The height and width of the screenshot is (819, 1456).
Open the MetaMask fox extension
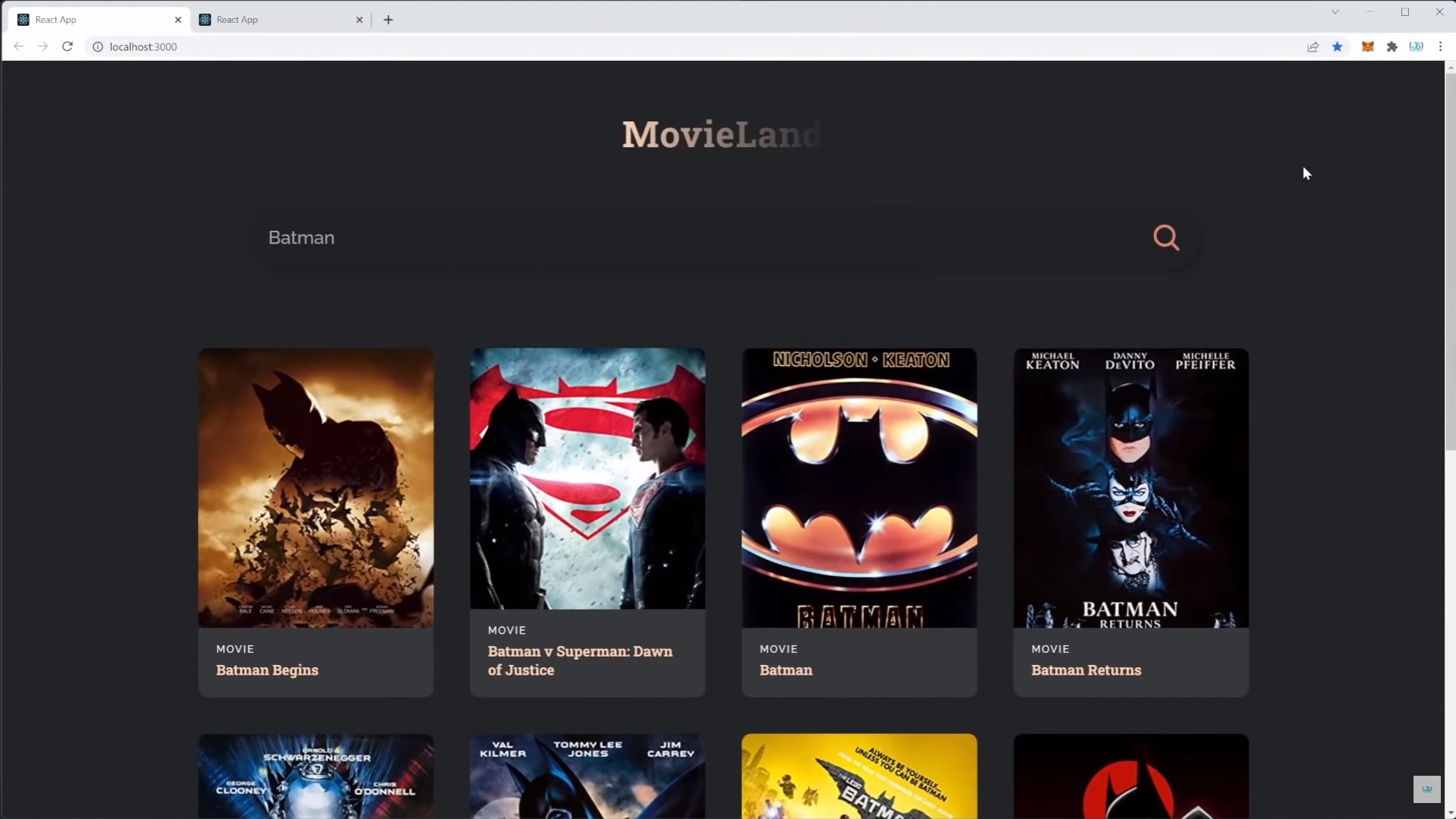(1367, 46)
